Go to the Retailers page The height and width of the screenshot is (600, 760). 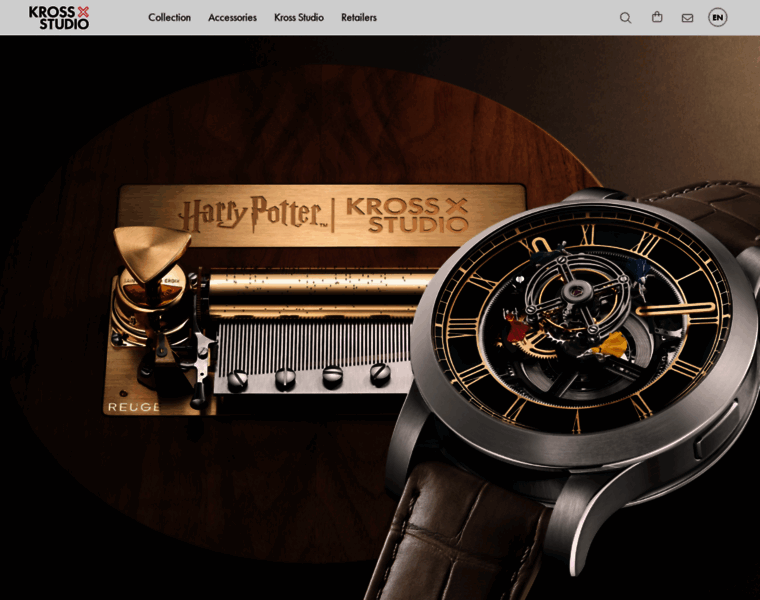359,17
